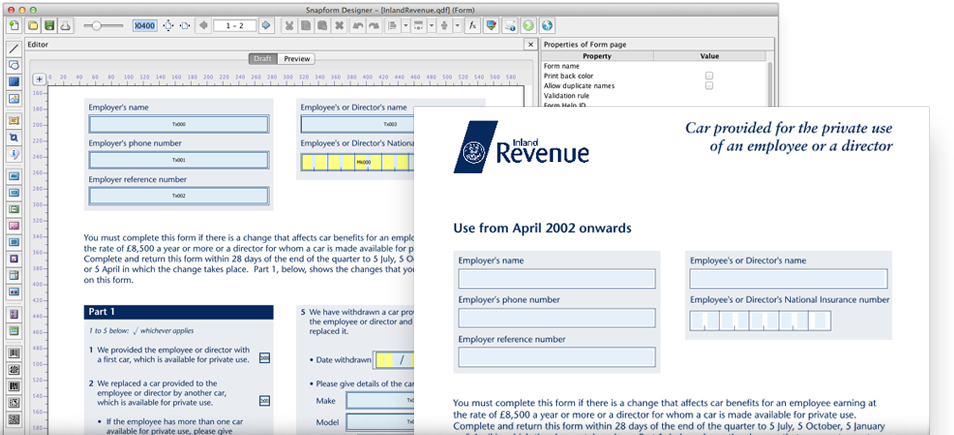
Task: Click the green arrow run icon
Action: tap(529, 26)
